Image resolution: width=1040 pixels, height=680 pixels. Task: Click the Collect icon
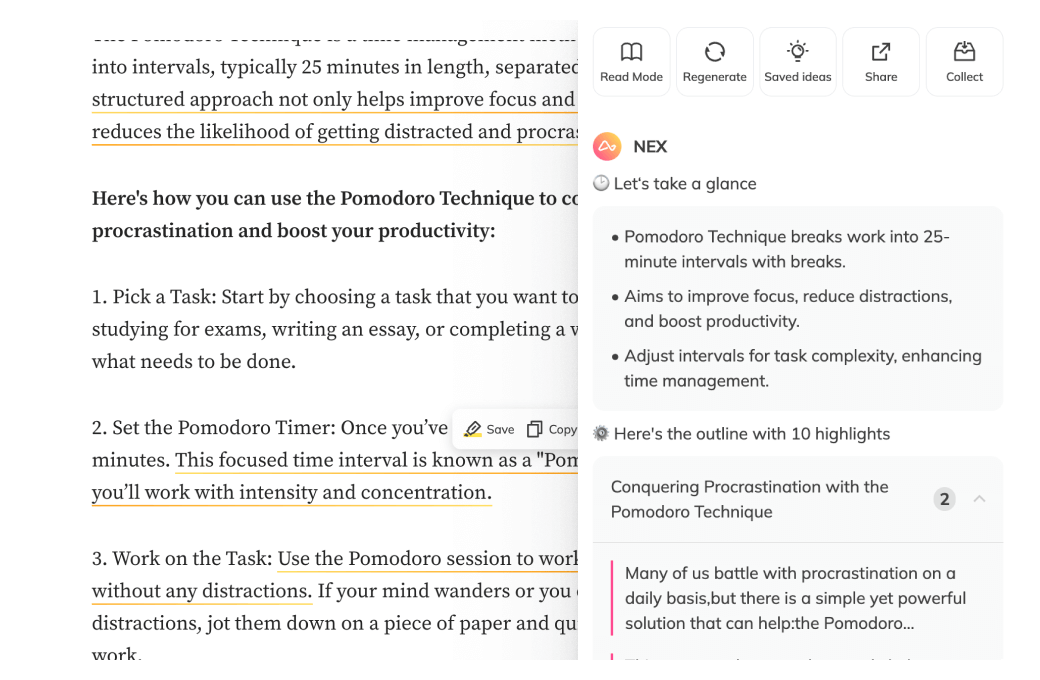(x=963, y=51)
